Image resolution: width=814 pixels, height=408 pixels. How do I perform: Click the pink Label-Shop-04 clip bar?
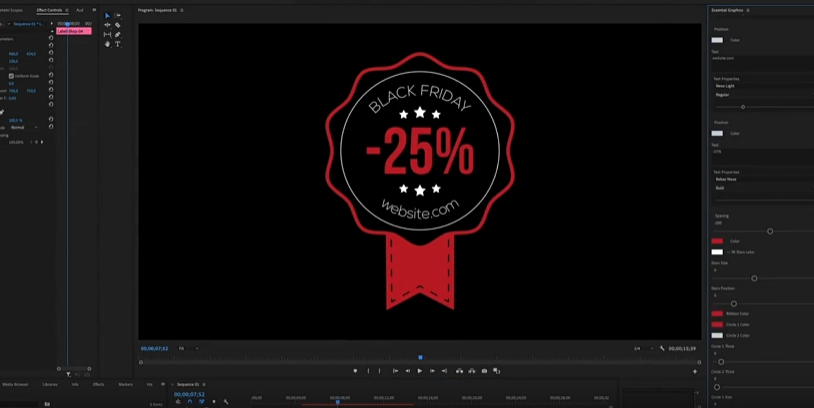point(73,31)
